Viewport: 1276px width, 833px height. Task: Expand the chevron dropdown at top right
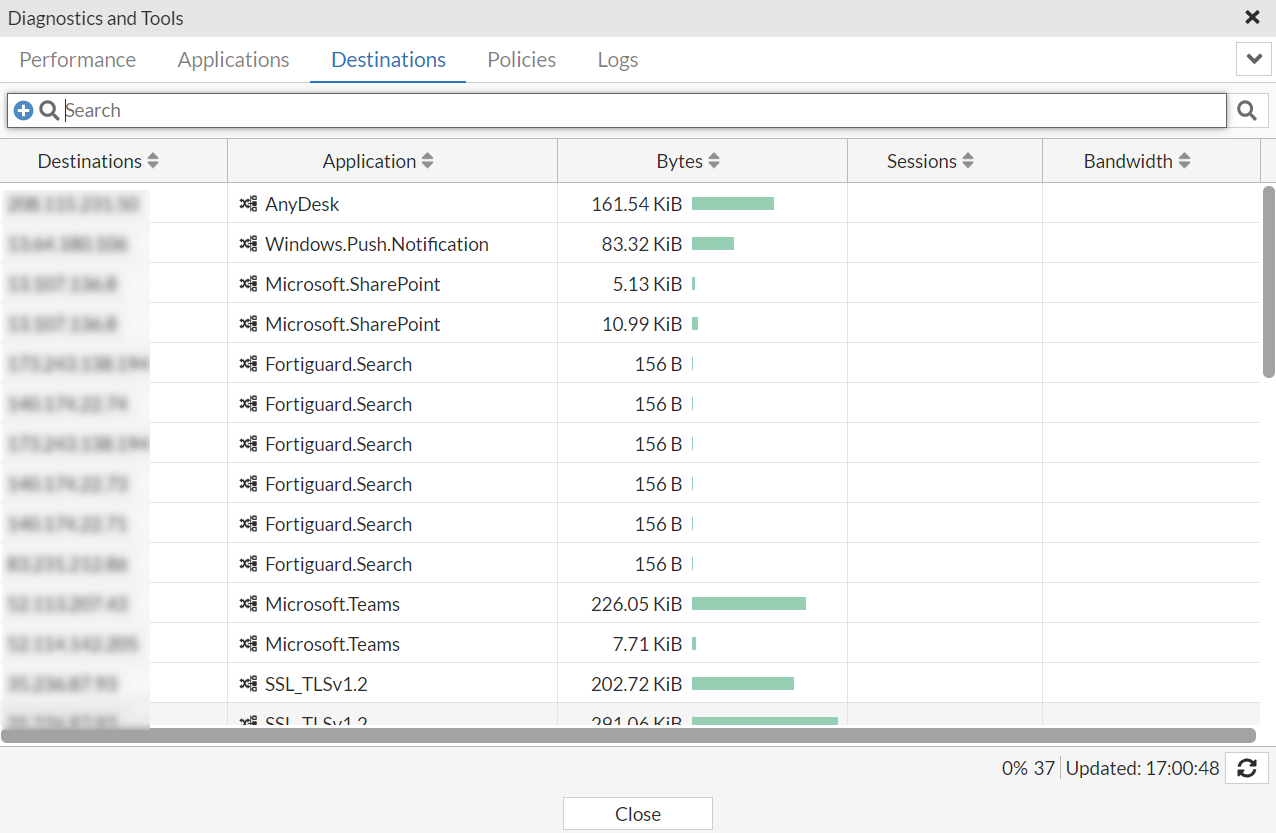point(1254,59)
